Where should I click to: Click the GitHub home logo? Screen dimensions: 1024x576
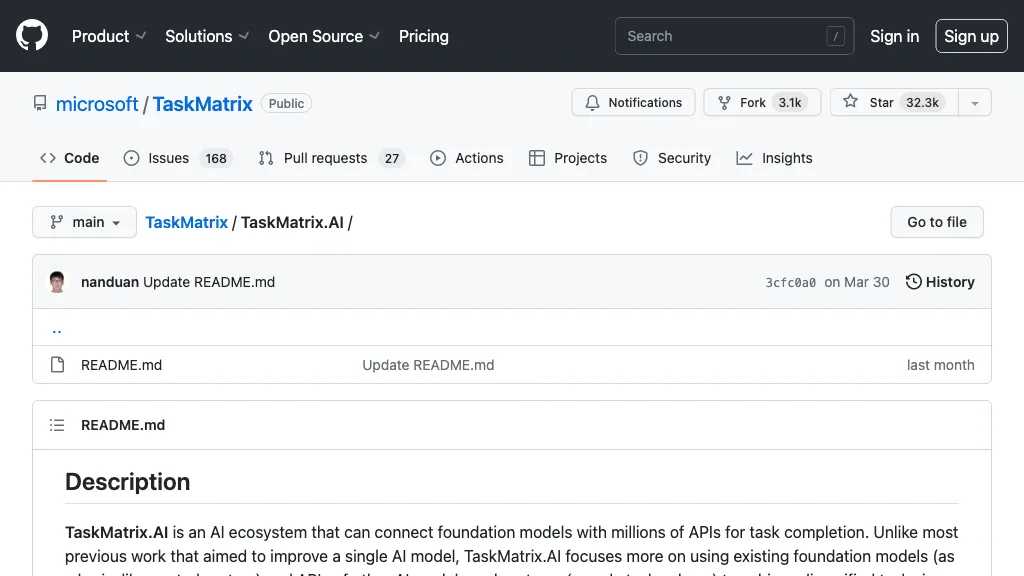point(31,36)
